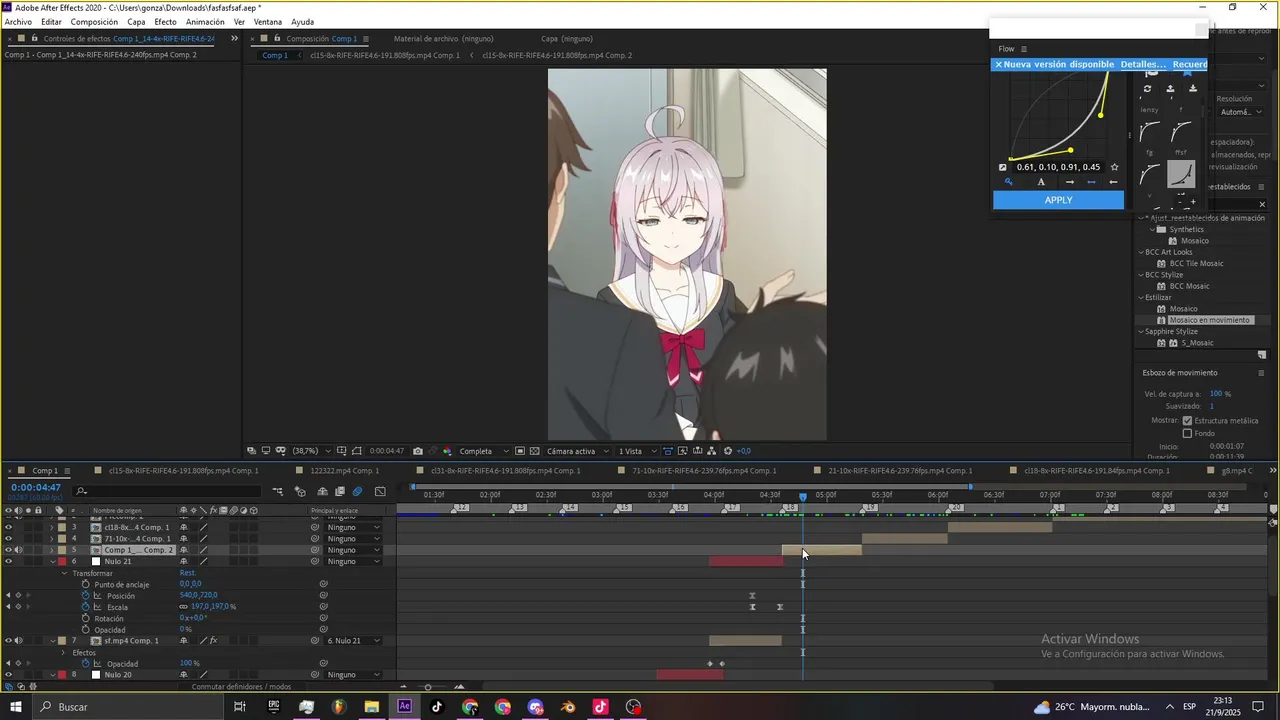Toggle transparency grid in viewer
This screenshot has height=720, width=1280.
point(535,451)
